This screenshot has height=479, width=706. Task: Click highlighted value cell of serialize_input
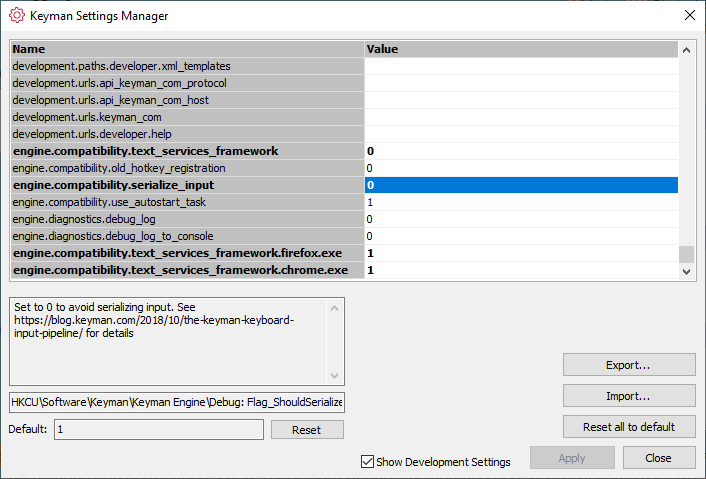point(521,185)
